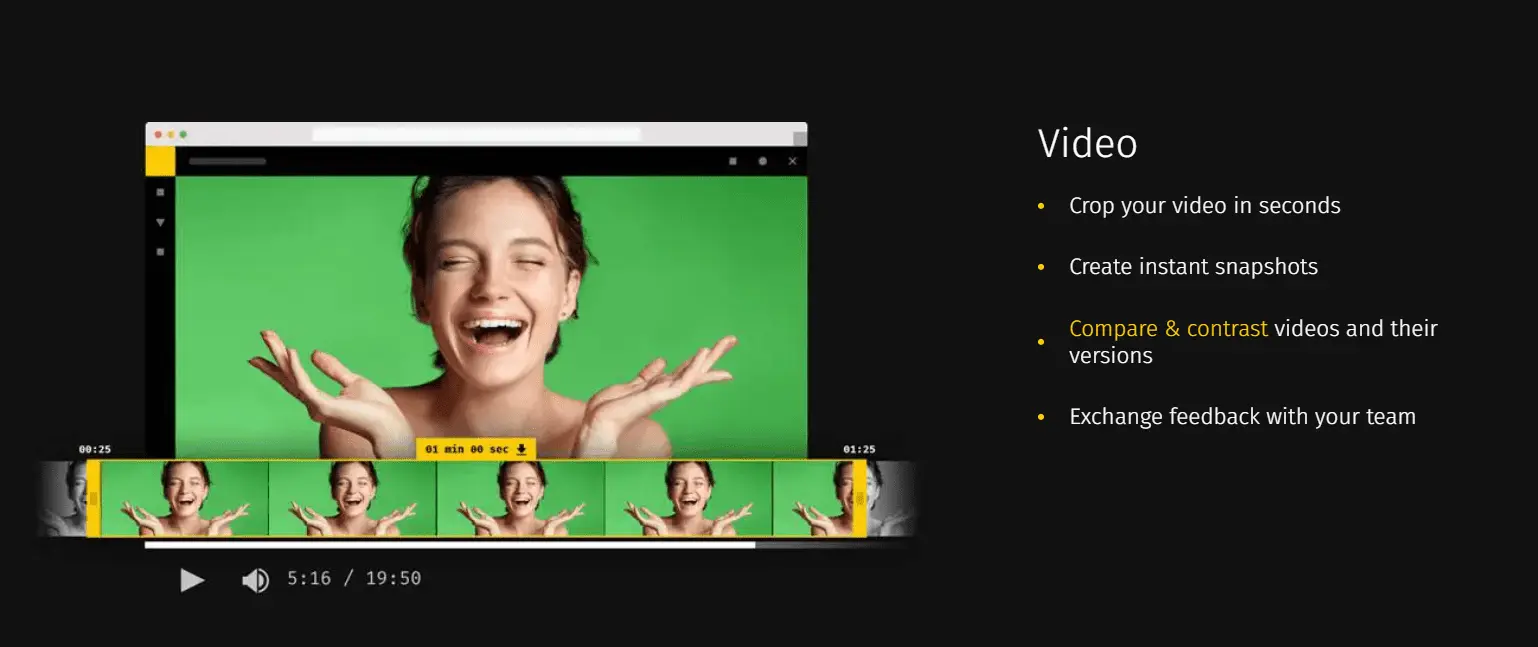Select the top square tool in the left sidebar
Screen dimensions: 1538x647
[x=160, y=192]
